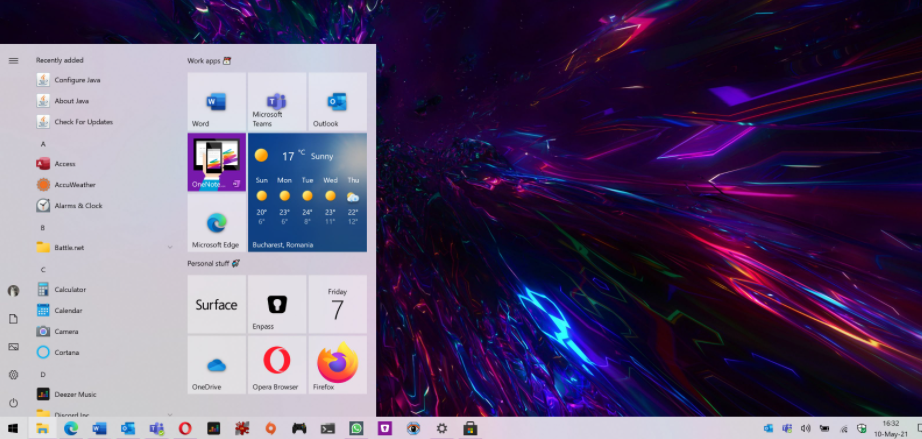The width and height of the screenshot is (922, 439).
Task: Launch Deezer Music from the app list
Action: pos(105,394)
